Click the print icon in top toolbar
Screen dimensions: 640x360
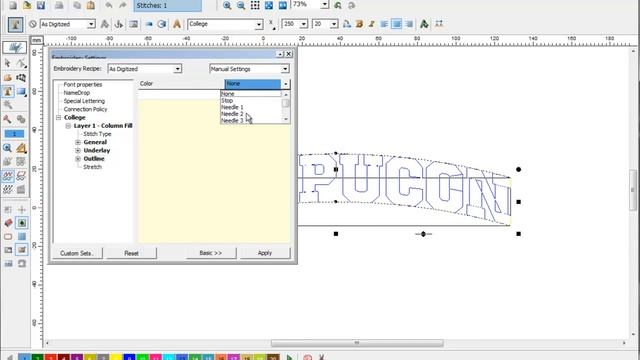click(x=59, y=5)
